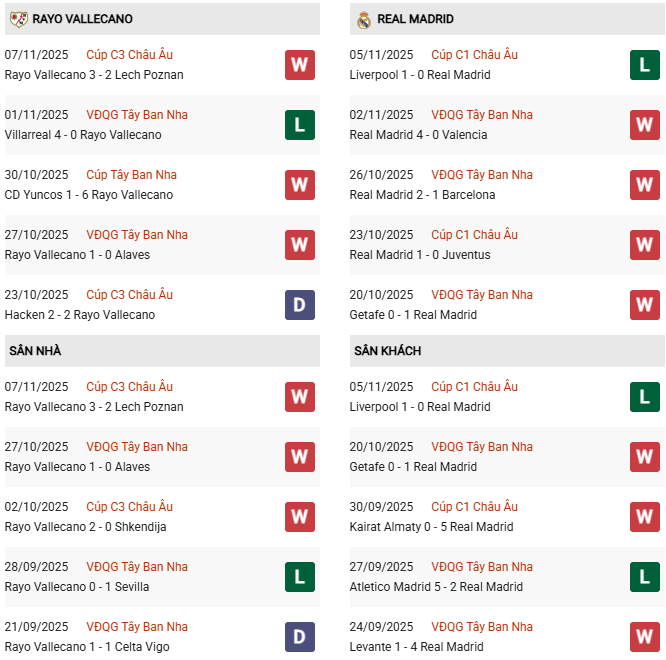666x660 pixels.
Task: Click D badge for Rayo Vallecano 1-1 Celta Vigo
Action: 299,637
